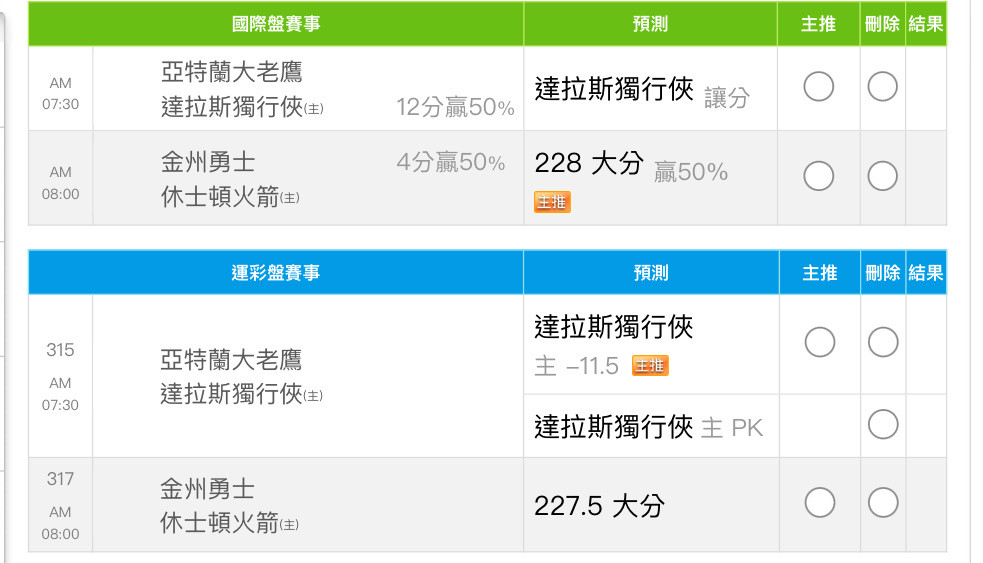Image resolution: width=983 pixels, height=563 pixels.
Task: Open 金州勇士 team in 國際盤 table
Action: [x=208, y=162]
